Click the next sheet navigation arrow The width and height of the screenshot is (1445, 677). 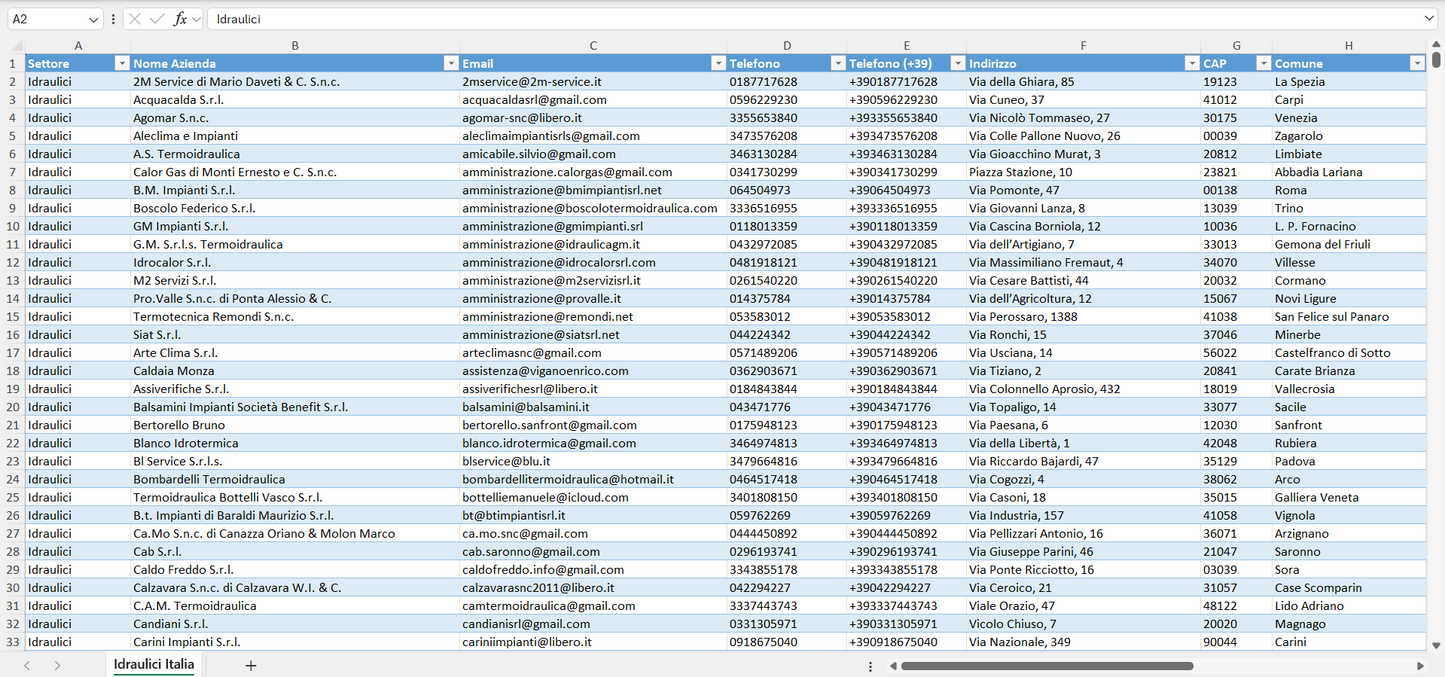[x=57, y=665]
